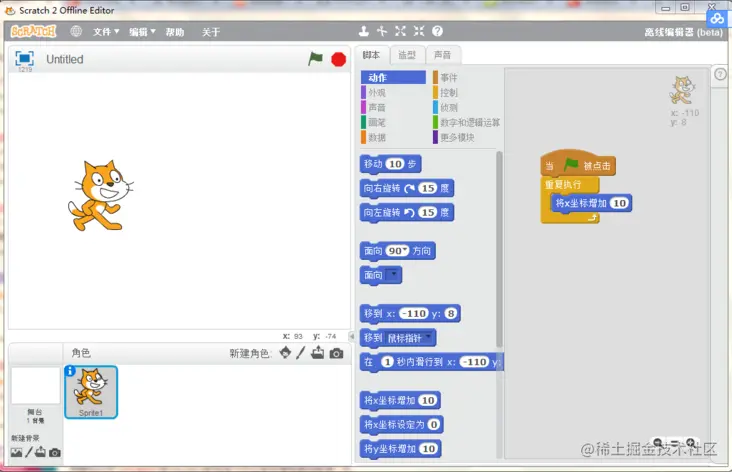The height and width of the screenshot is (472, 732).
Task: Select the 动作 block category
Action: point(393,77)
